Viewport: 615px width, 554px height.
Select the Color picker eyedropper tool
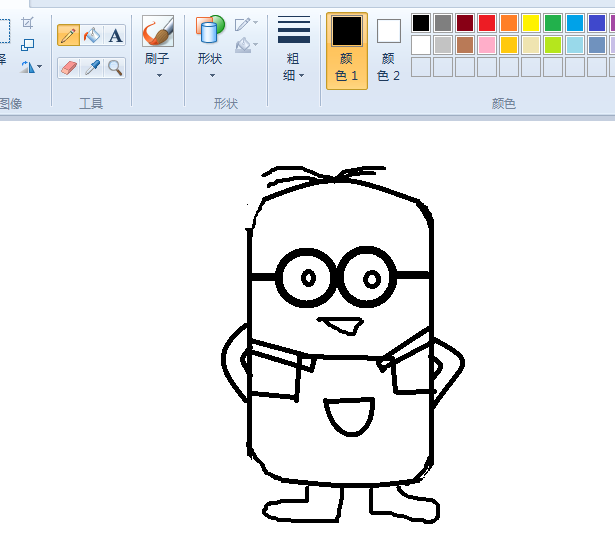coord(92,68)
